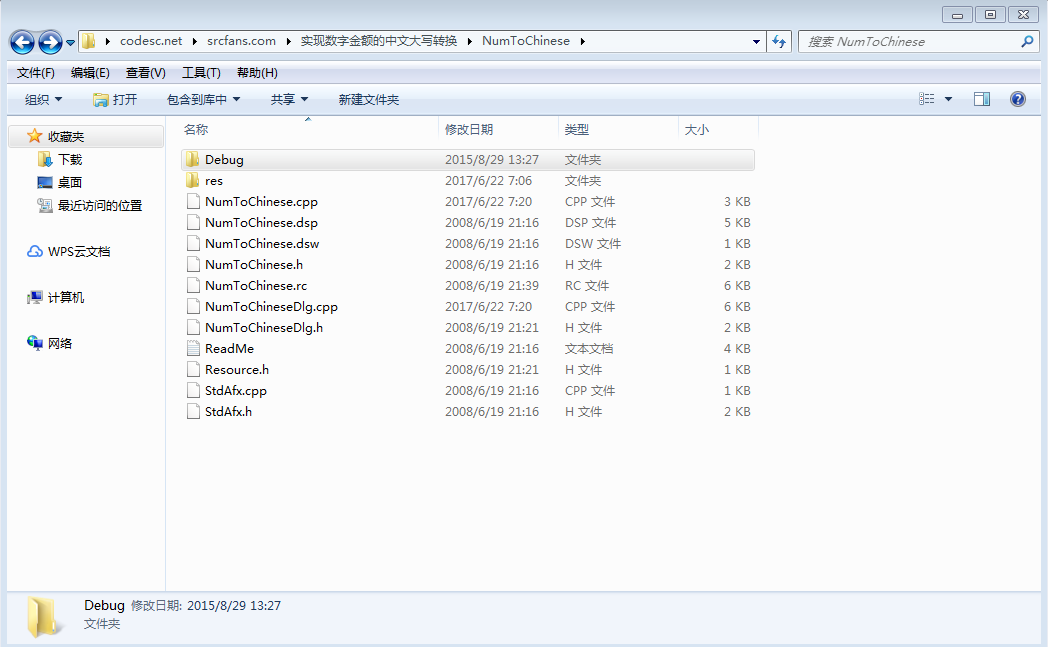1048x647 pixels.
Task: Open the 工具(T) menu
Action: tap(201, 73)
